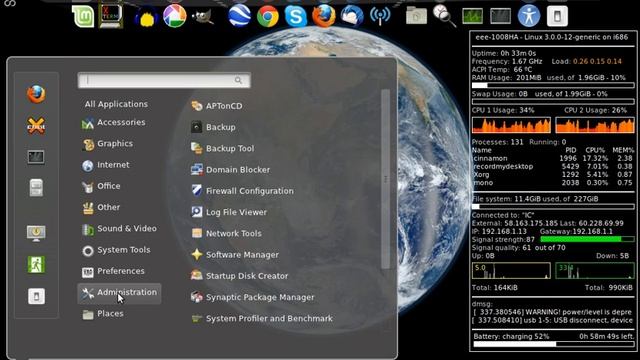The image size is (640, 360).
Task: Open Backup Tool entry
Action: tap(222, 149)
